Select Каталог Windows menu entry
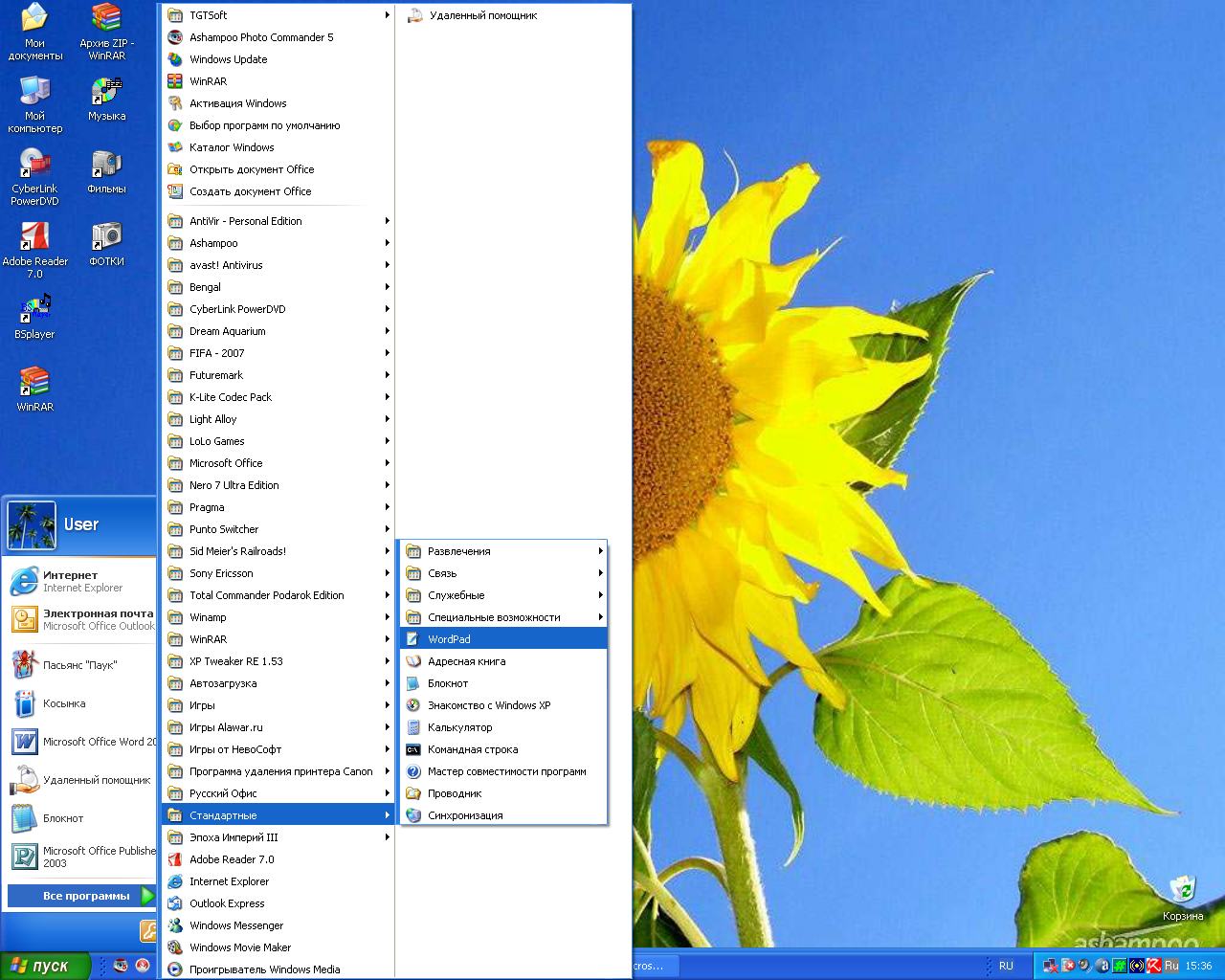The image size is (1225, 980). click(x=278, y=147)
